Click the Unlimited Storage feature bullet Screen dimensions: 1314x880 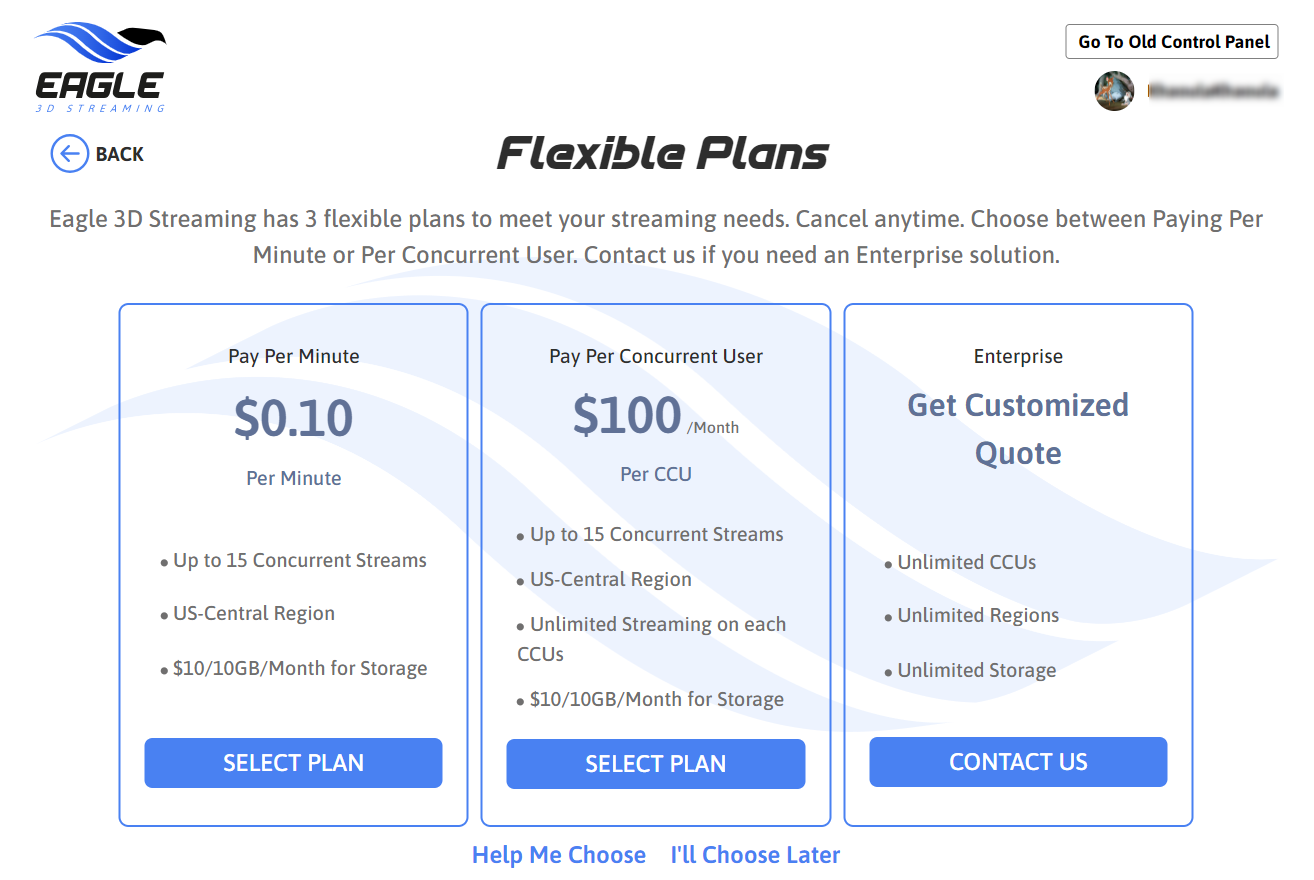[x=976, y=670]
